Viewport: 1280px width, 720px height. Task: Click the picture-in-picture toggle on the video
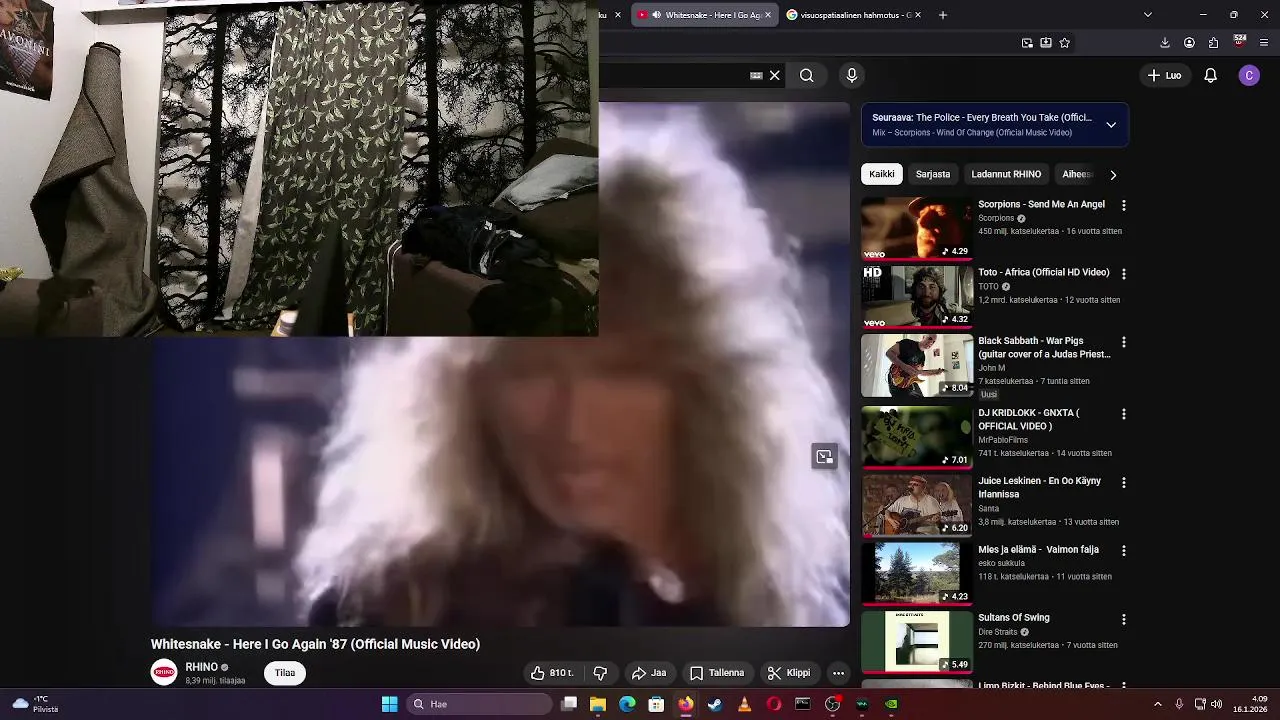pyautogui.click(x=824, y=456)
